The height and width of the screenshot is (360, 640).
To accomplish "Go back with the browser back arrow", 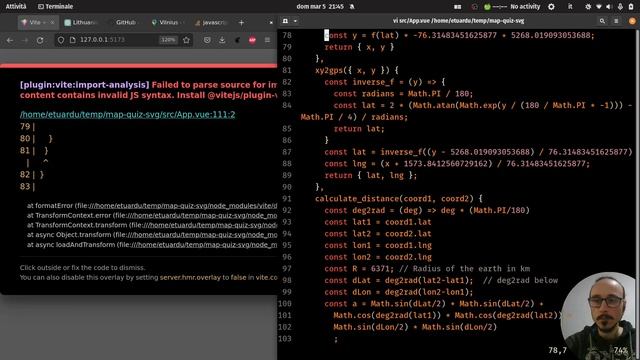I will 10,40.
